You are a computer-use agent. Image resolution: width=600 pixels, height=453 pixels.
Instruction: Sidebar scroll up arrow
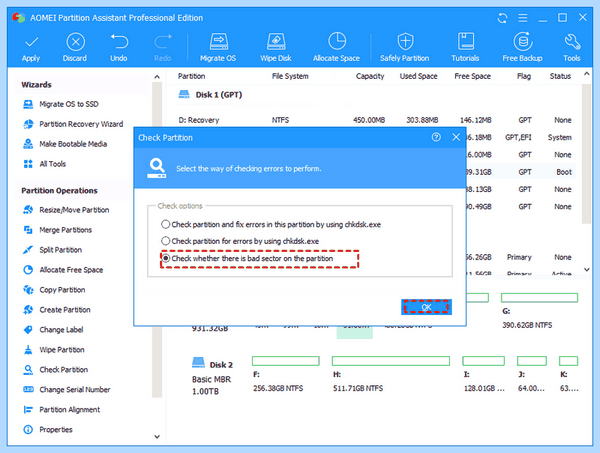(x=157, y=77)
